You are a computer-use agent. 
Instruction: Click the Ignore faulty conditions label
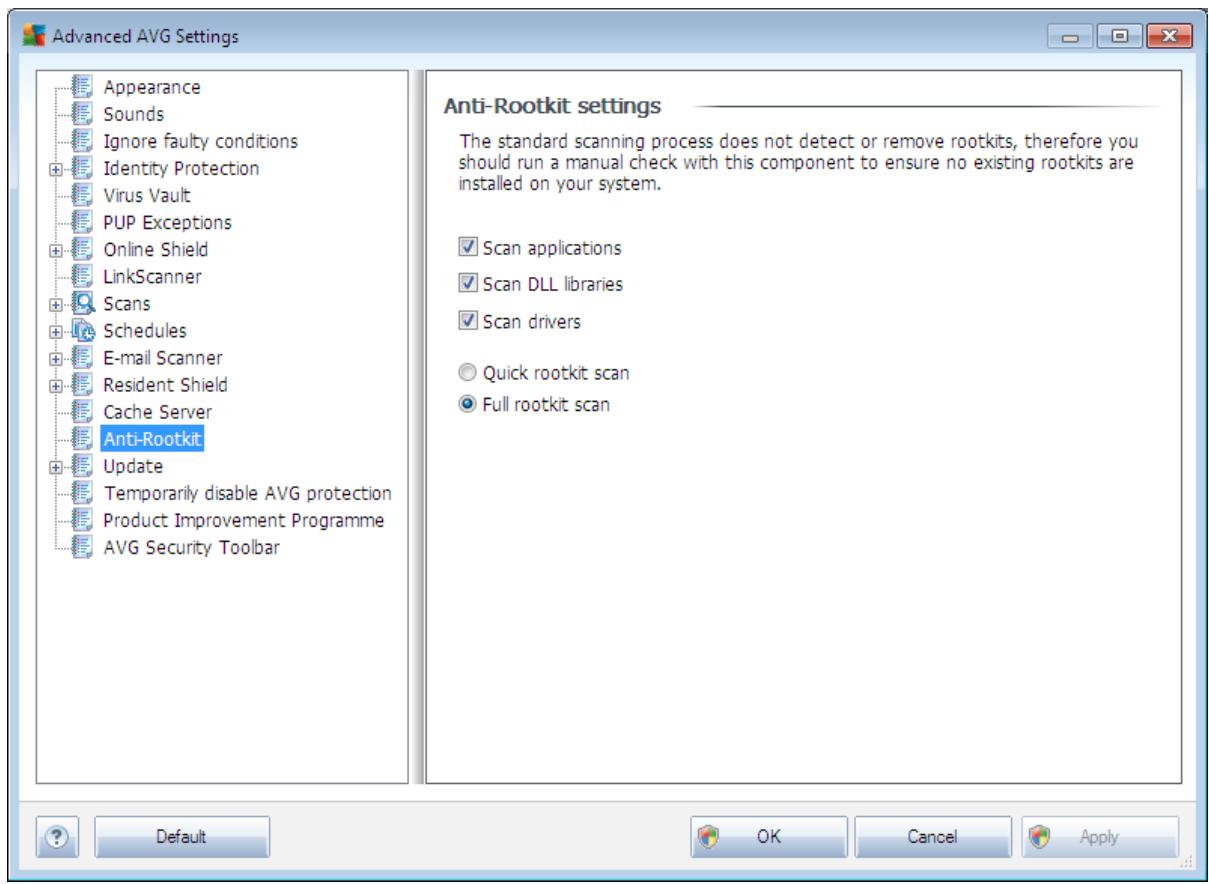(200, 141)
